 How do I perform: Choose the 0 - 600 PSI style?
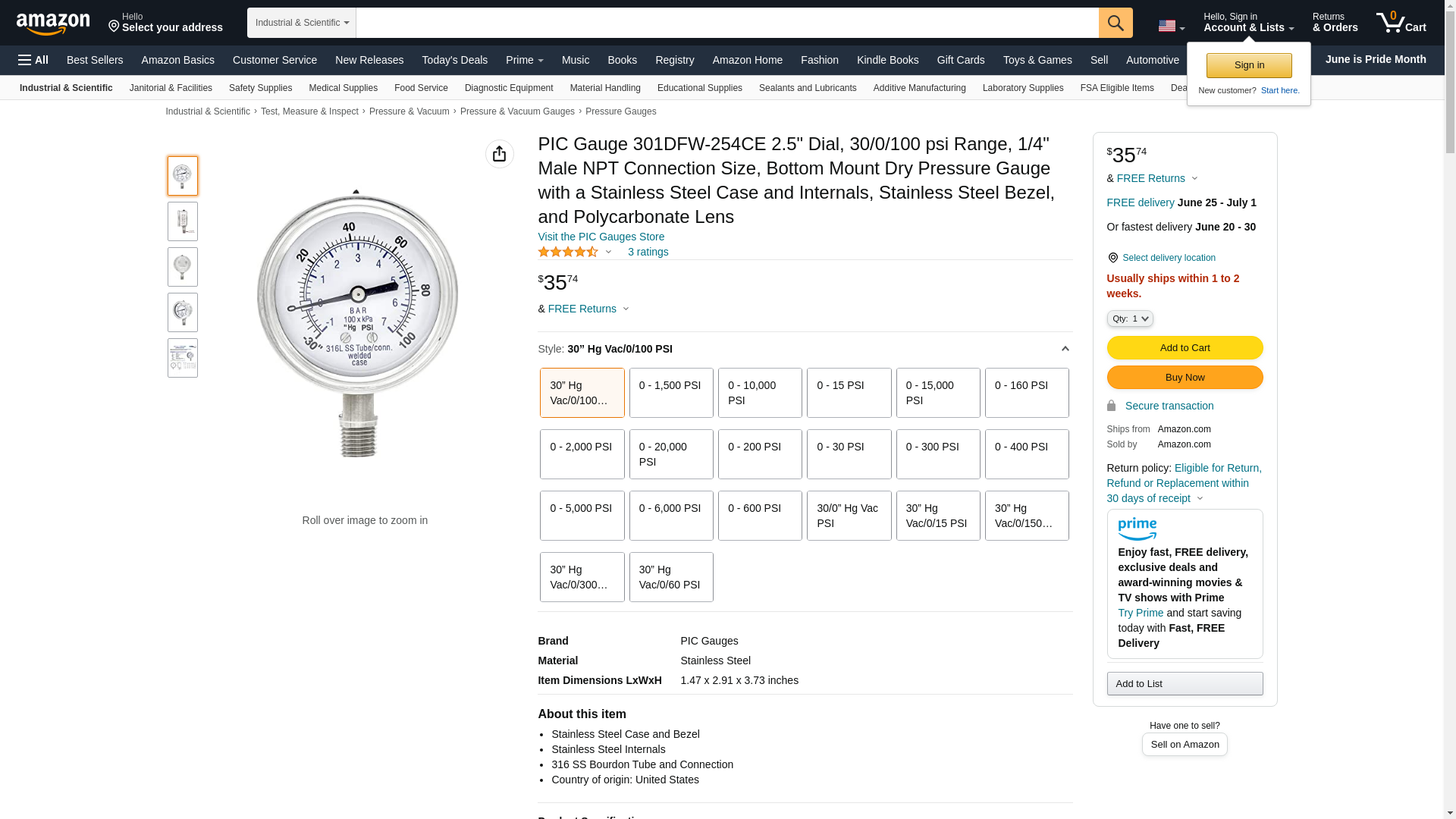tap(759, 516)
